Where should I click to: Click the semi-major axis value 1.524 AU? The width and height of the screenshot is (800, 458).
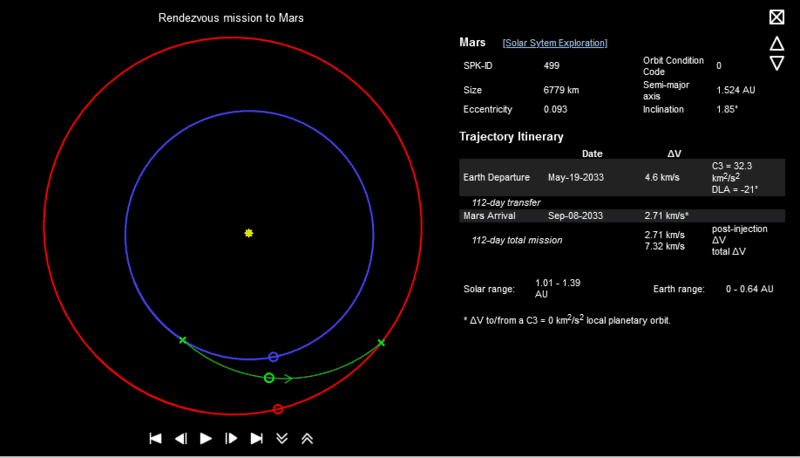[736, 90]
